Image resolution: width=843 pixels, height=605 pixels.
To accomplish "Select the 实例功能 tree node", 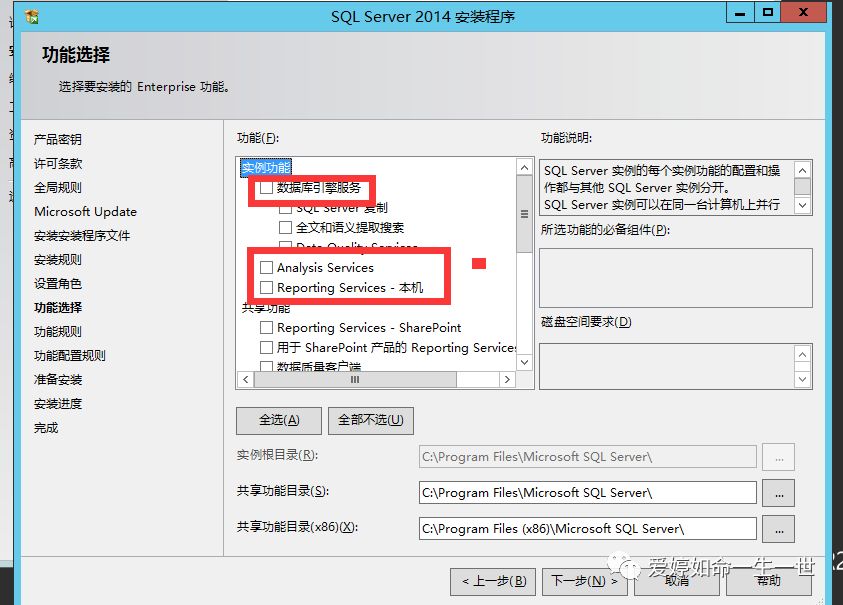I will pos(266,167).
